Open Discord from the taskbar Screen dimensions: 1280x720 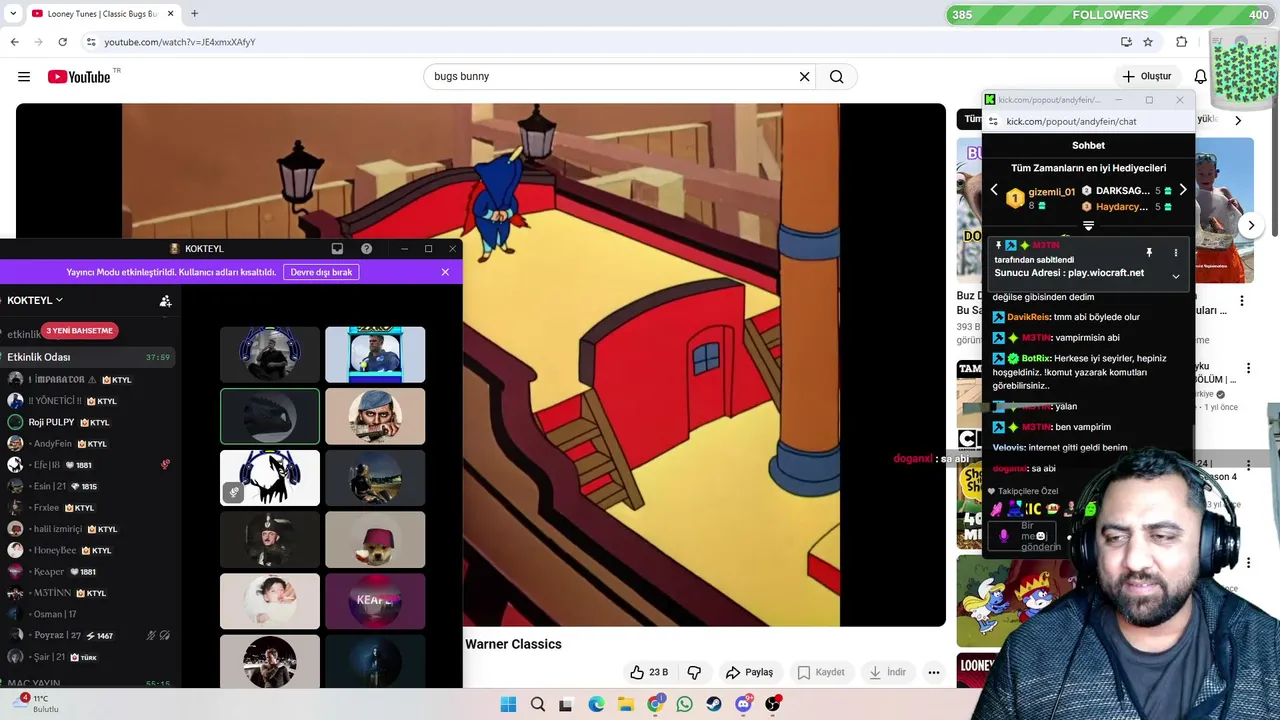pos(743,704)
